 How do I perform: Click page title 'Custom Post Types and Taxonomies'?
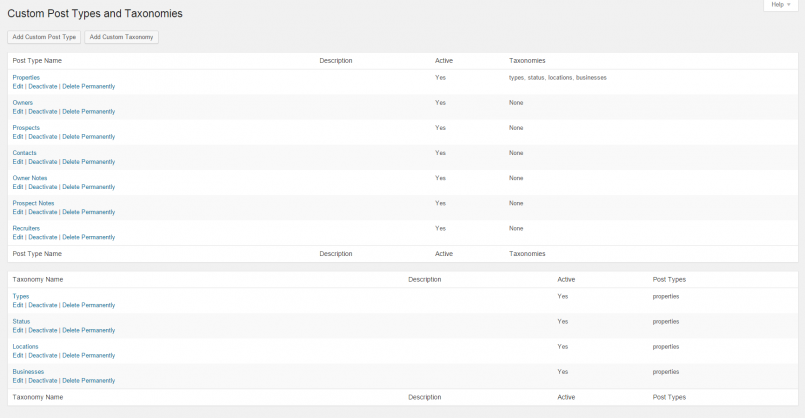[x=95, y=14]
